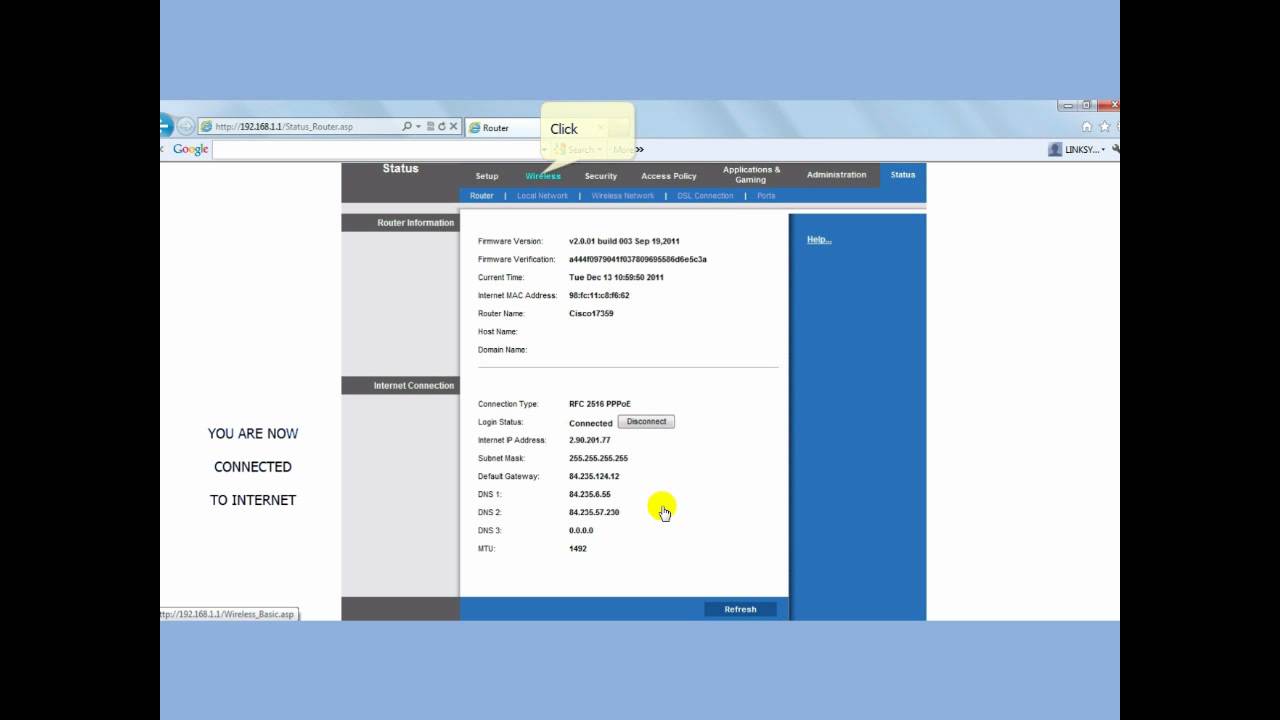
Task: Open the Help... link
Action: pyautogui.click(x=819, y=240)
